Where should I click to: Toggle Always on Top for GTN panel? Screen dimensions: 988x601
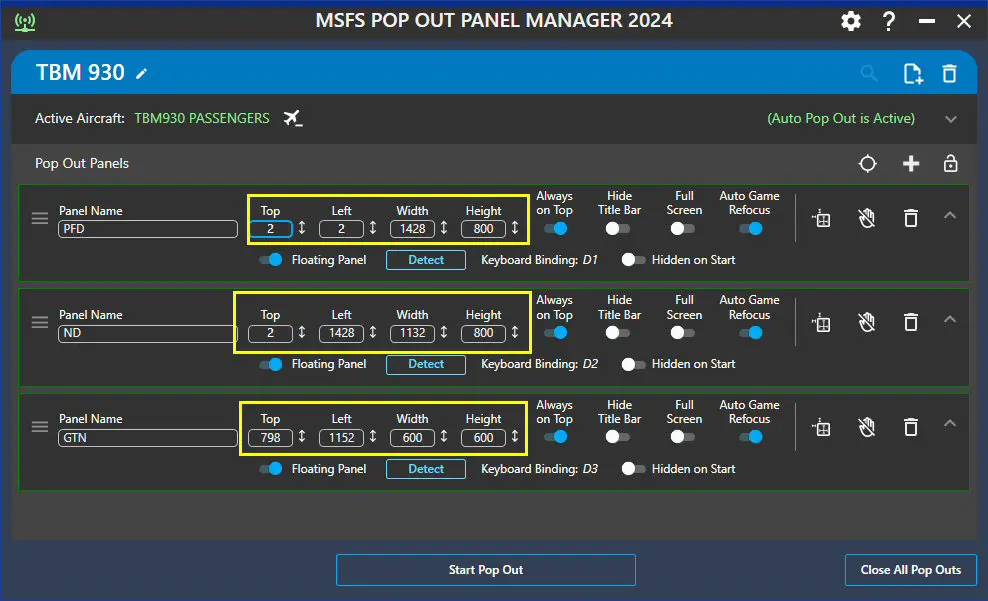click(556, 437)
